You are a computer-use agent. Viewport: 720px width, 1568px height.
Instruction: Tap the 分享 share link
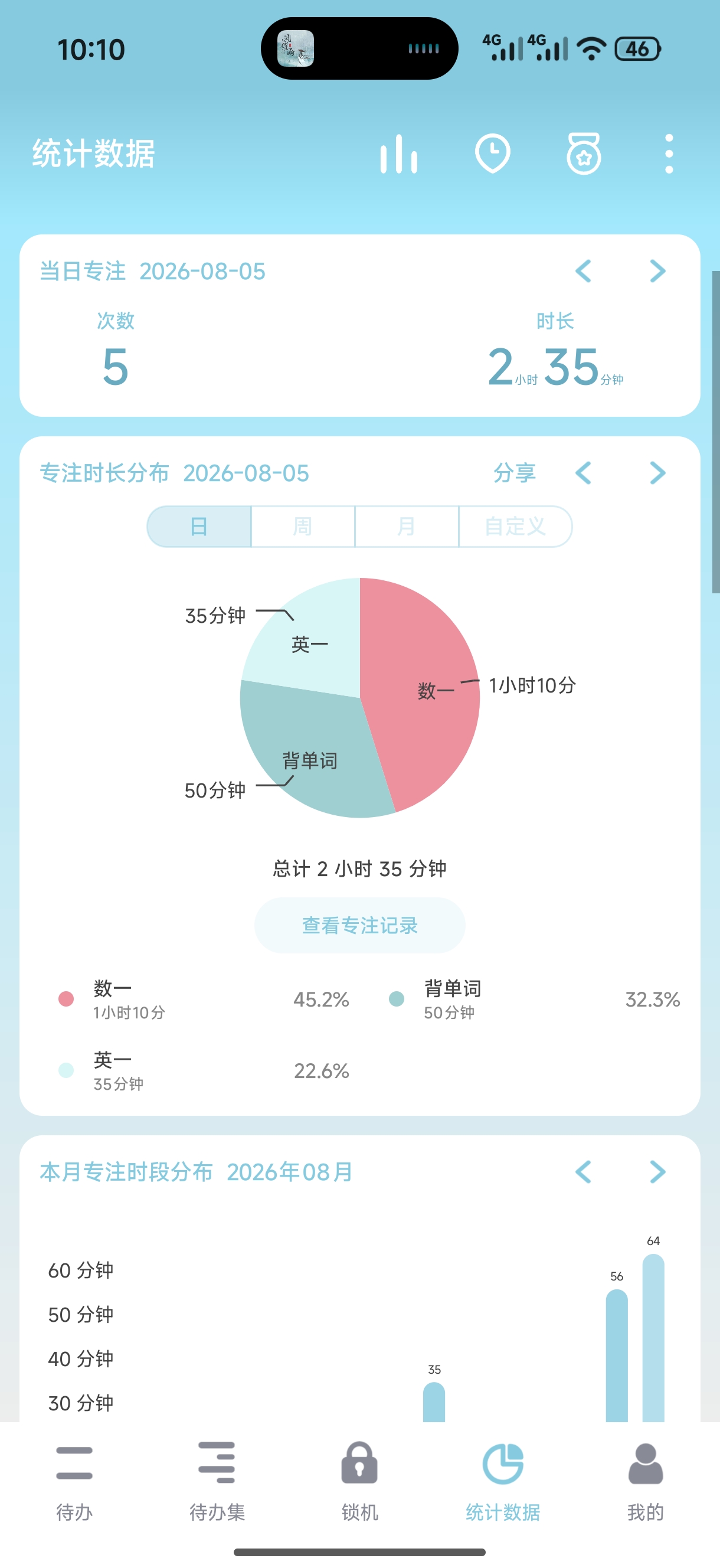[x=514, y=473]
